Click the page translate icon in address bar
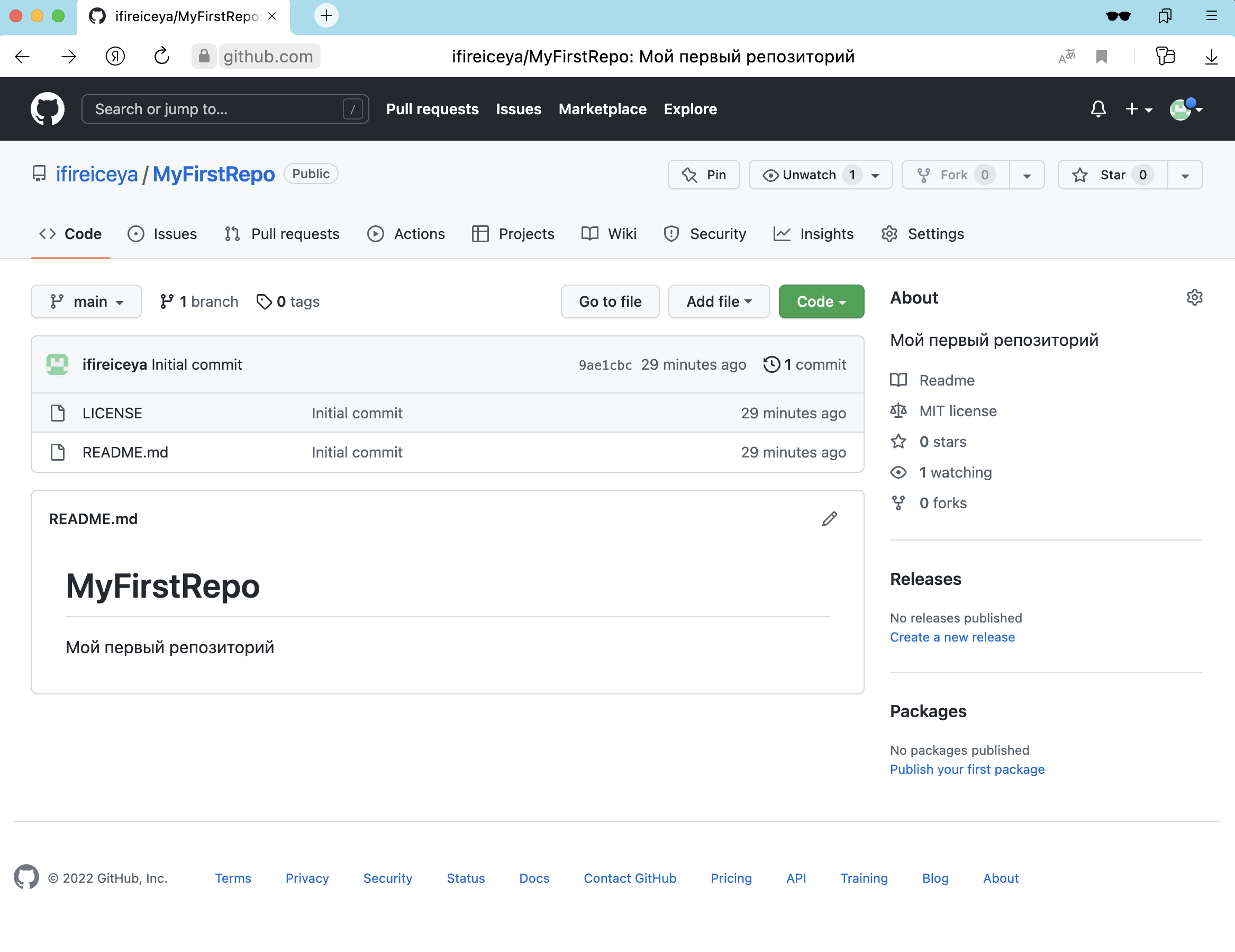Viewport: 1235px width, 952px height. 1066,57
